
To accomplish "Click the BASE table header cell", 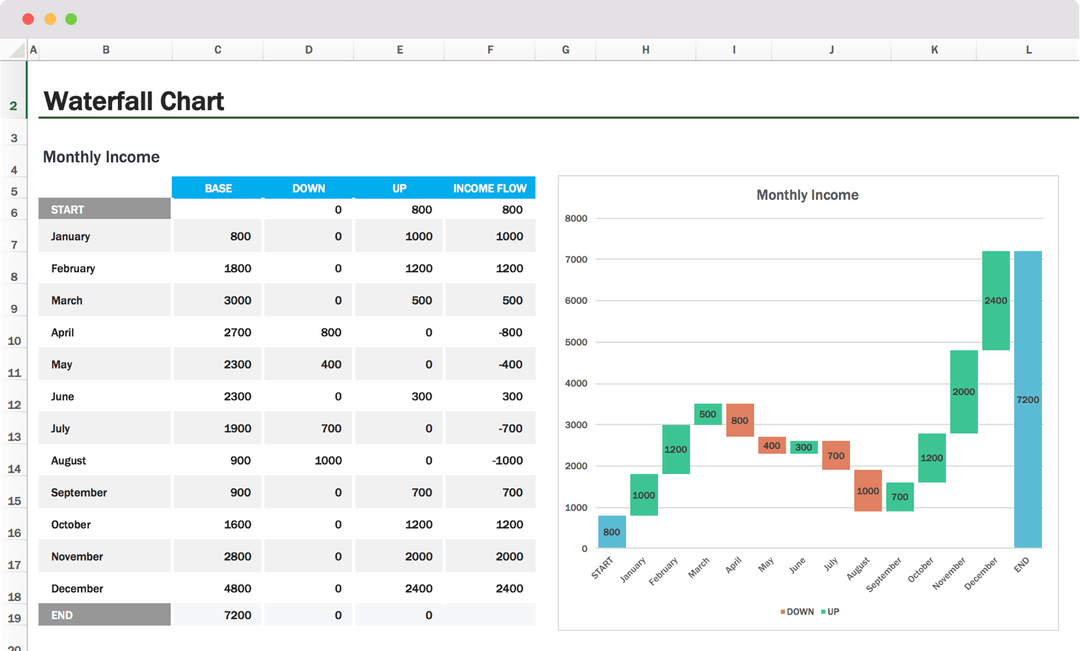I will click(218, 188).
